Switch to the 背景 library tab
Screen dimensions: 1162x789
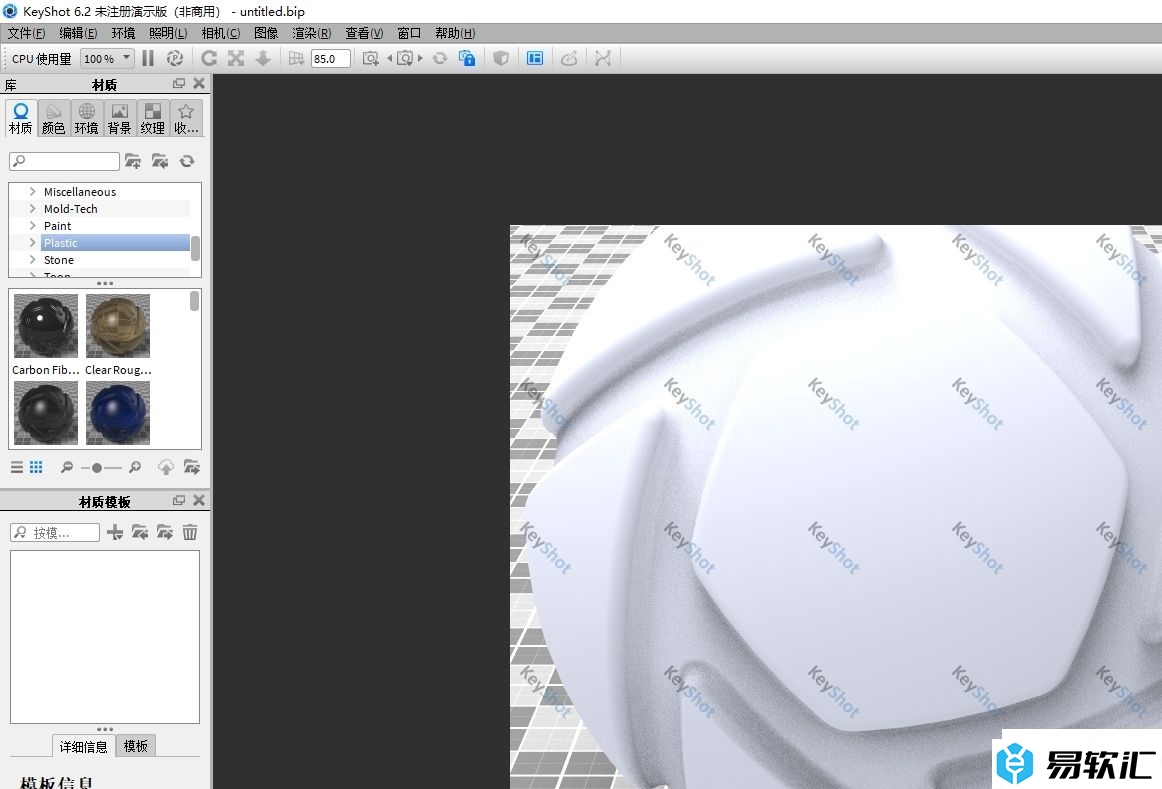(x=119, y=119)
